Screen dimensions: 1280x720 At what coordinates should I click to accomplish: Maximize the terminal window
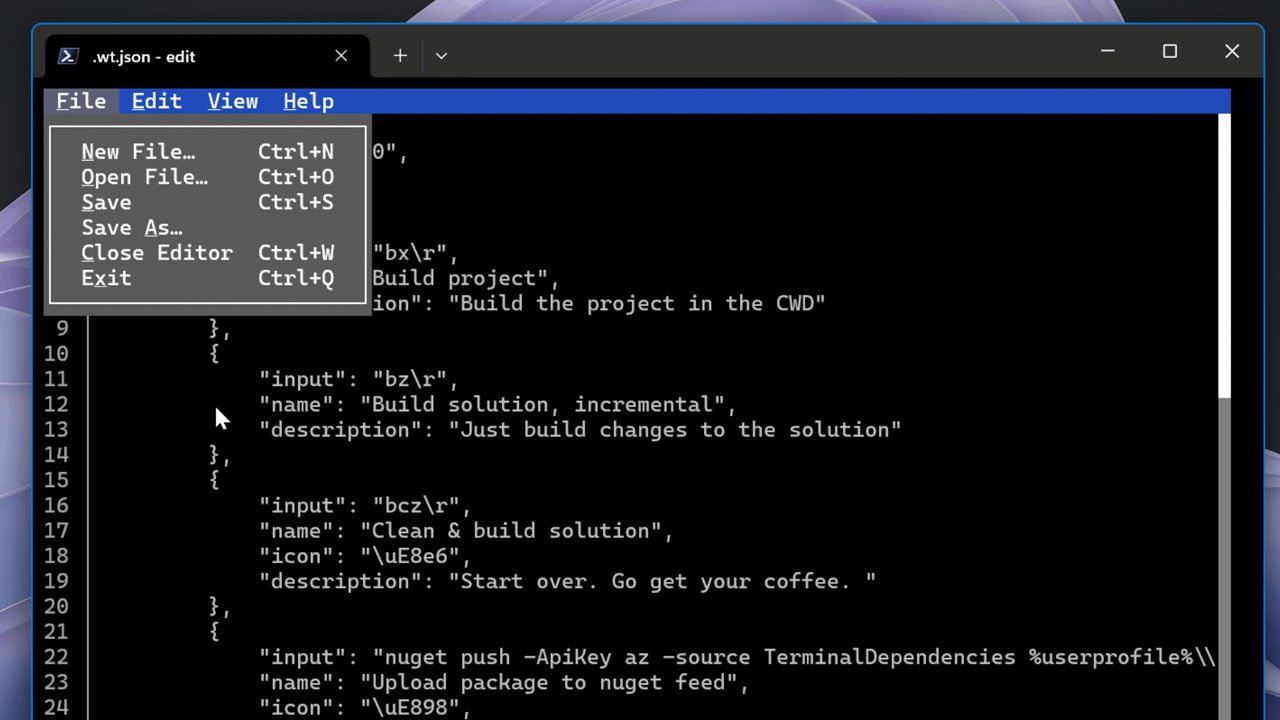[x=1170, y=51]
